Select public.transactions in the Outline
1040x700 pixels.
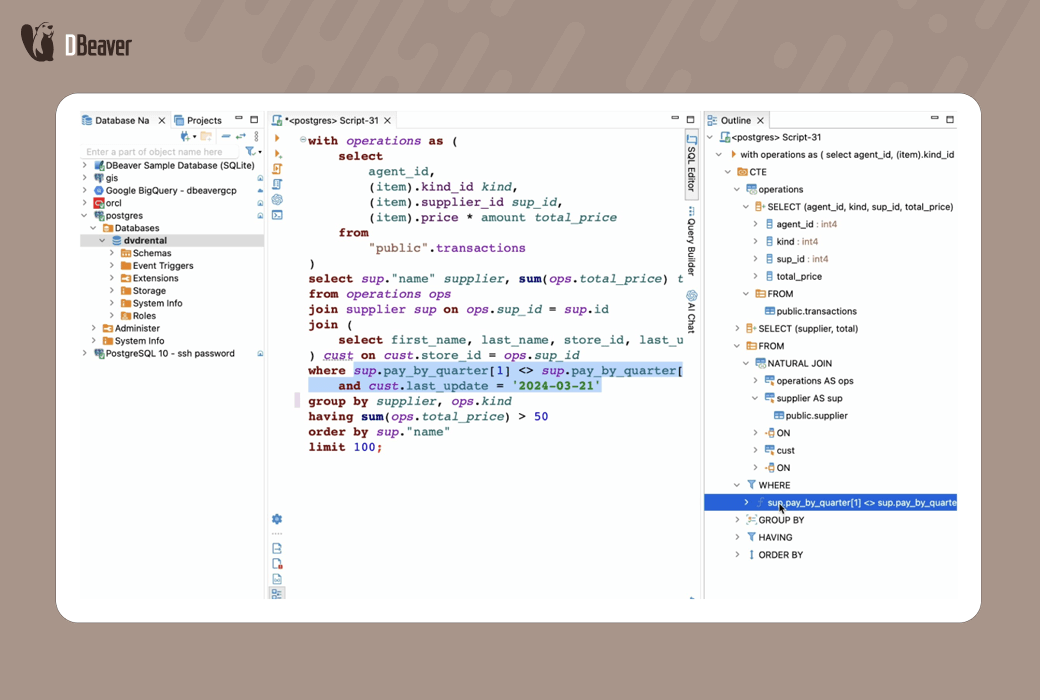816,311
